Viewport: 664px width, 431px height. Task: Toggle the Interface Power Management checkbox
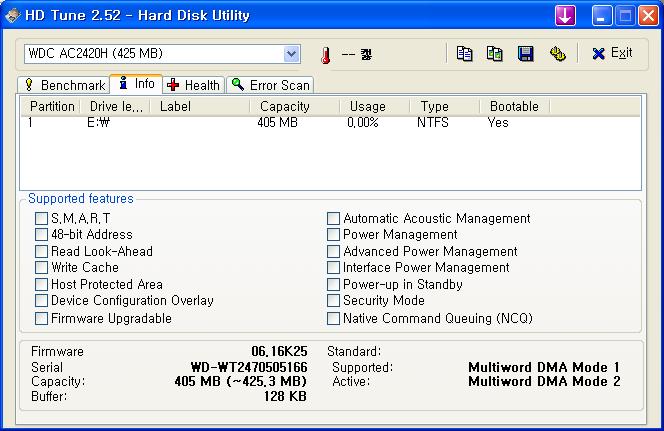pyautogui.click(x=333, y=268)
